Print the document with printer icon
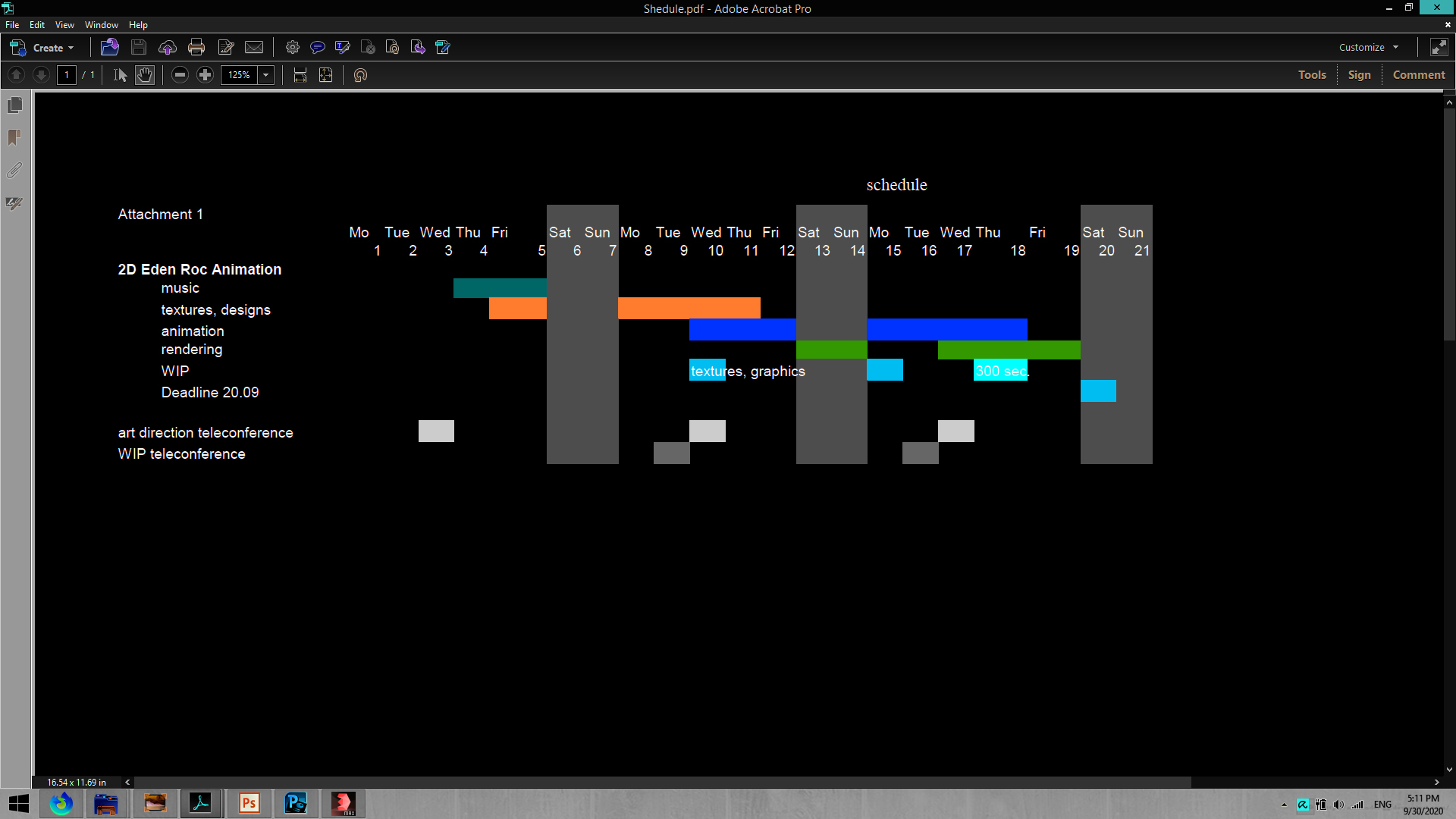Image resolution: width=1456 pixels, height=819 pixels. 196,47
